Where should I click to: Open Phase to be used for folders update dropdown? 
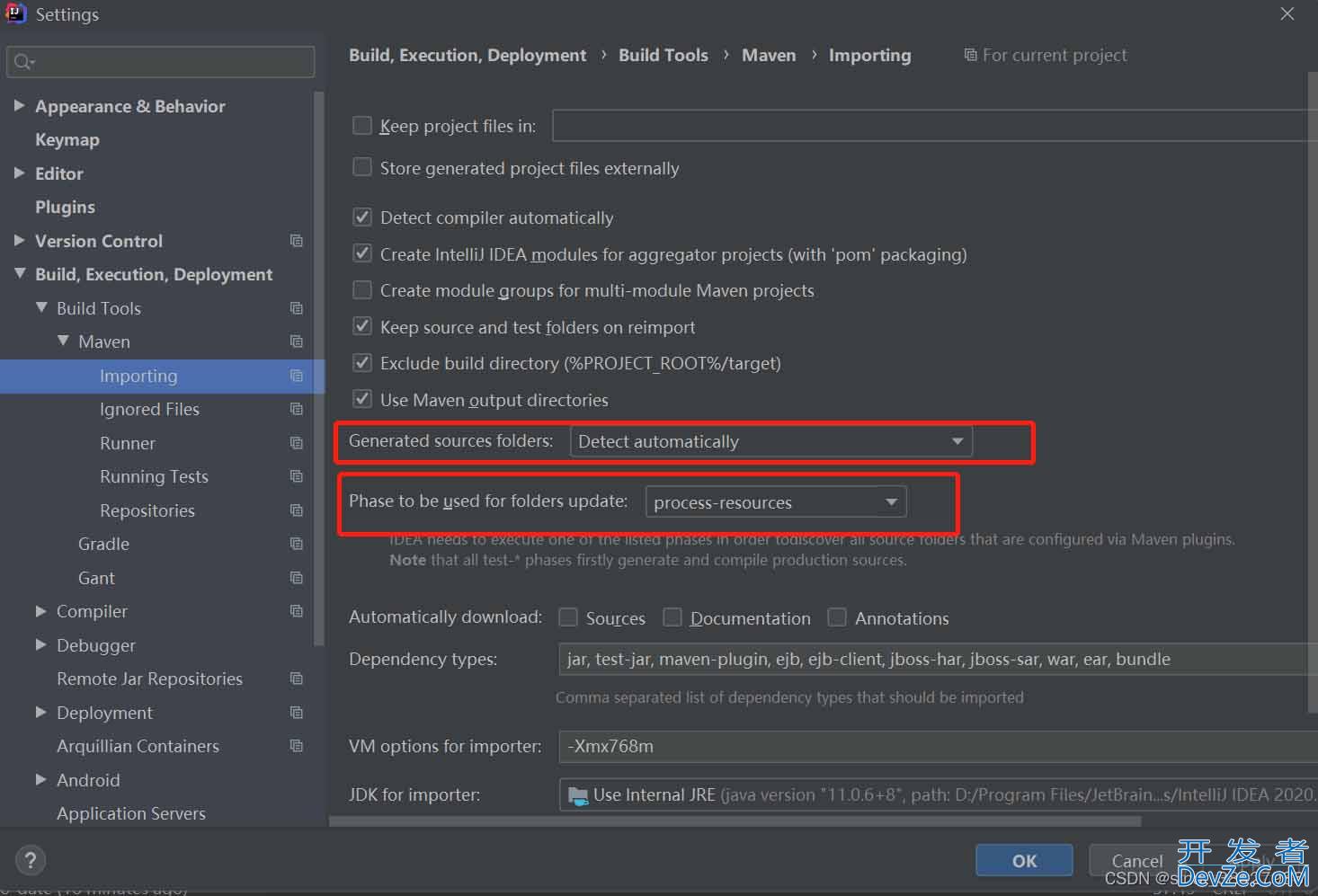[776, 501]
